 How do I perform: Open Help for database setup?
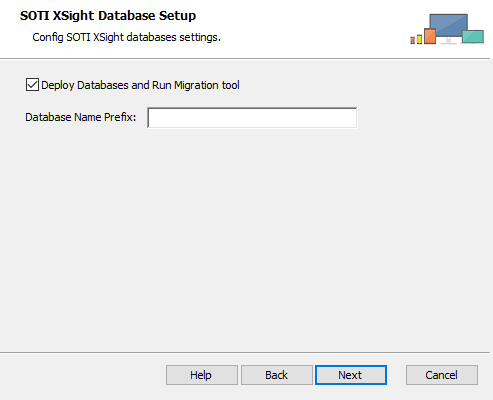coord(202,375)
